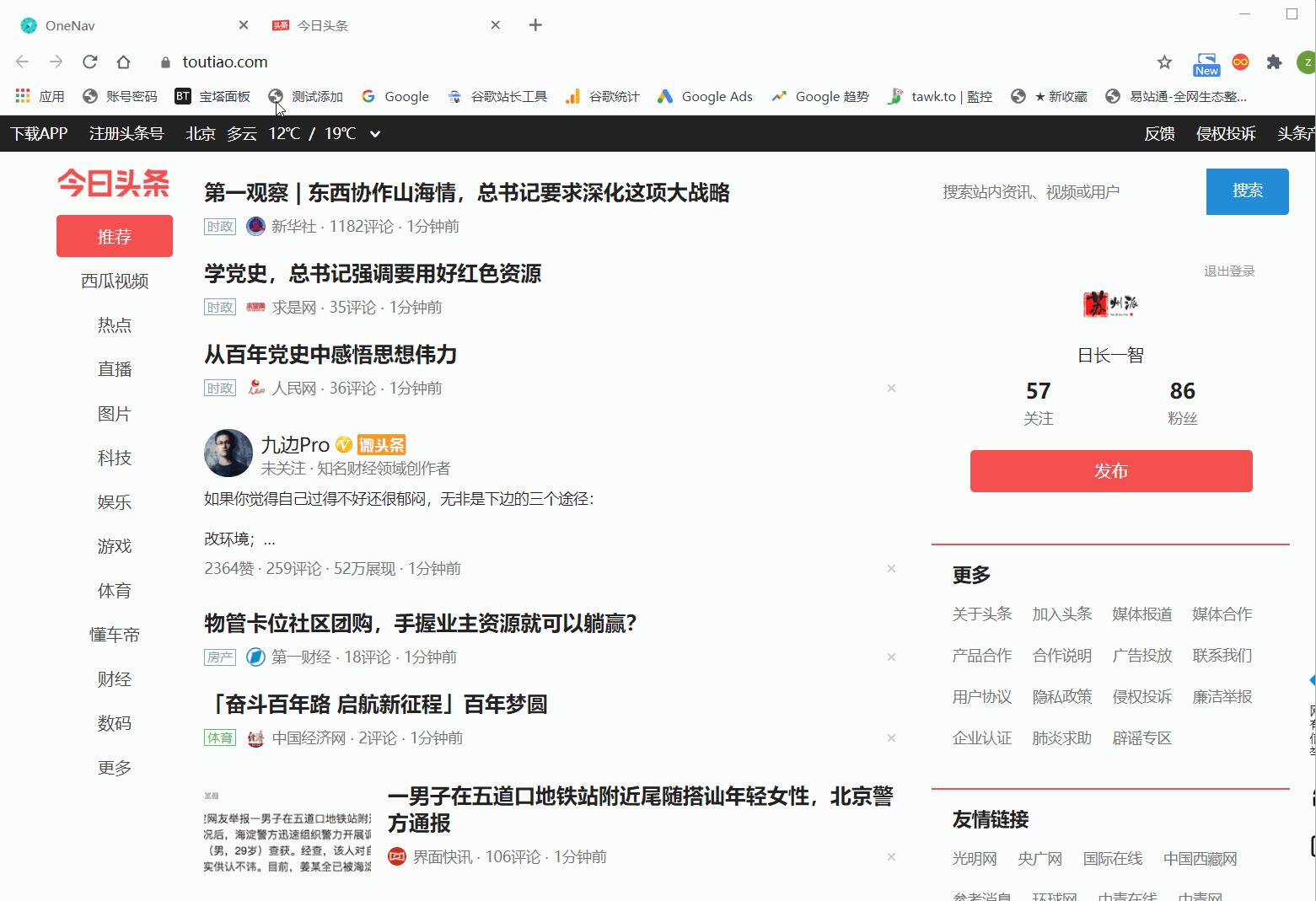The height and width of the screenshot is (901, 1316).
Task: Open the 账号密码 bookmark
Action: click(x=120, y=96)
